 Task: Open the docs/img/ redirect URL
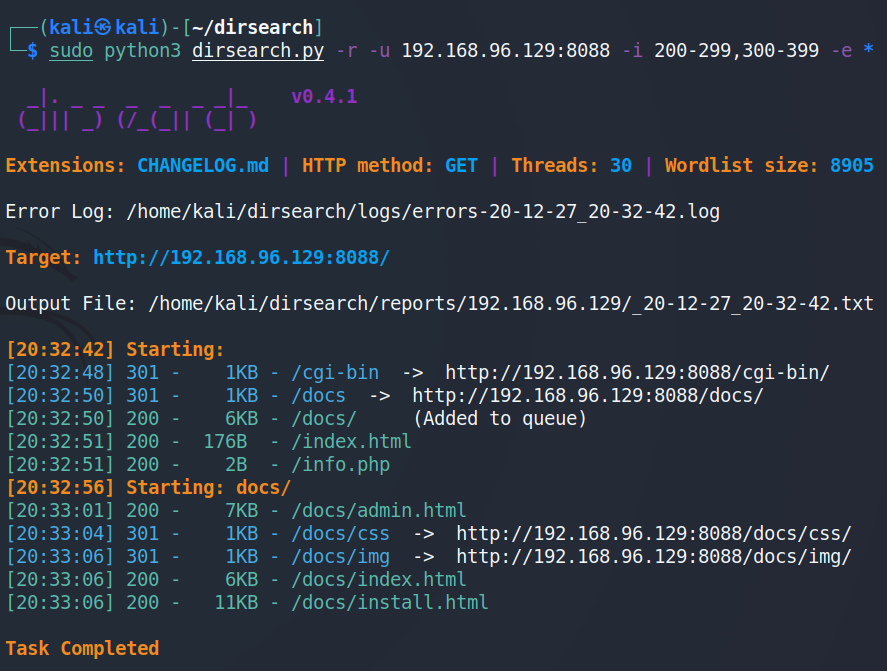pos(654,556)
